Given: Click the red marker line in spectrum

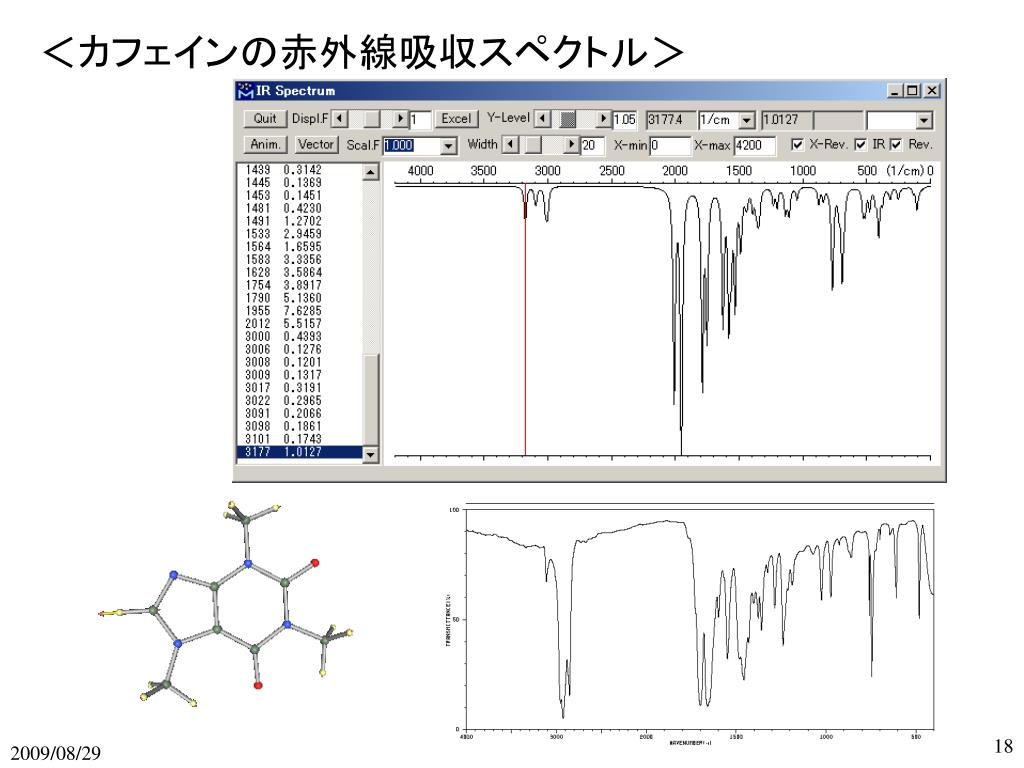Looking at the screenshot, I should [x=525, y=320].
